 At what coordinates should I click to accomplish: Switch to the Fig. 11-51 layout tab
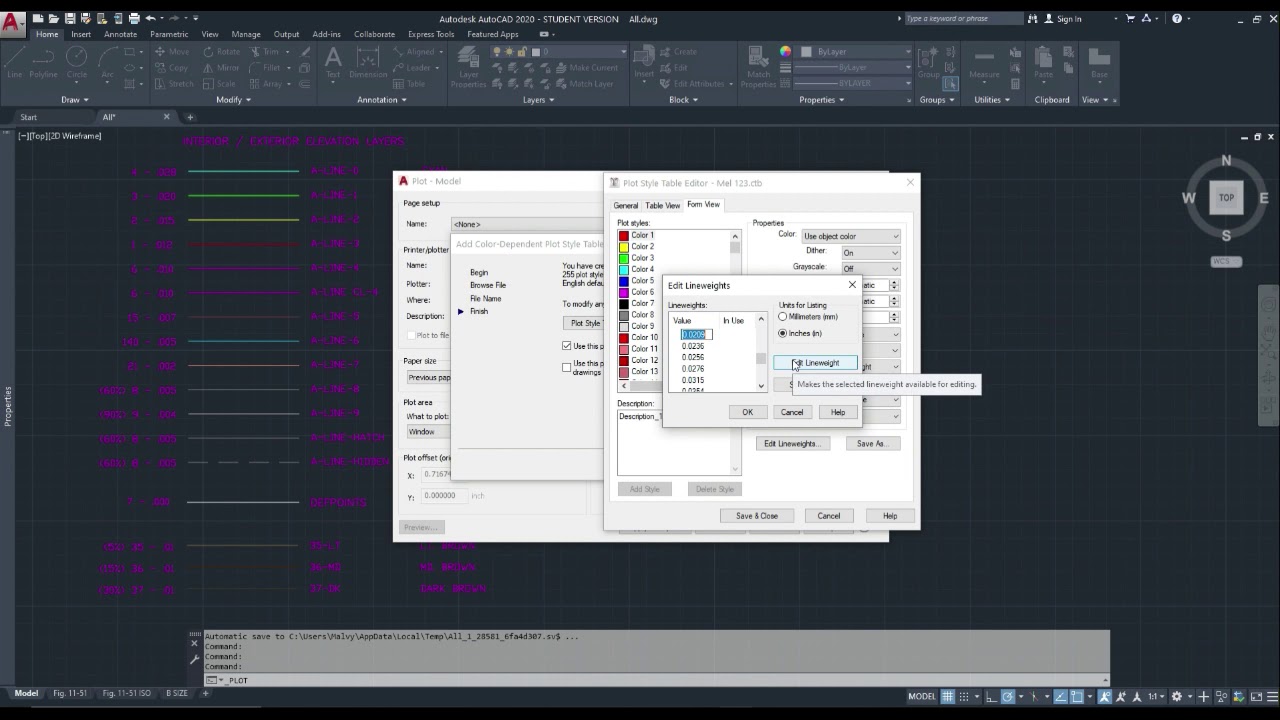[70, 693]
